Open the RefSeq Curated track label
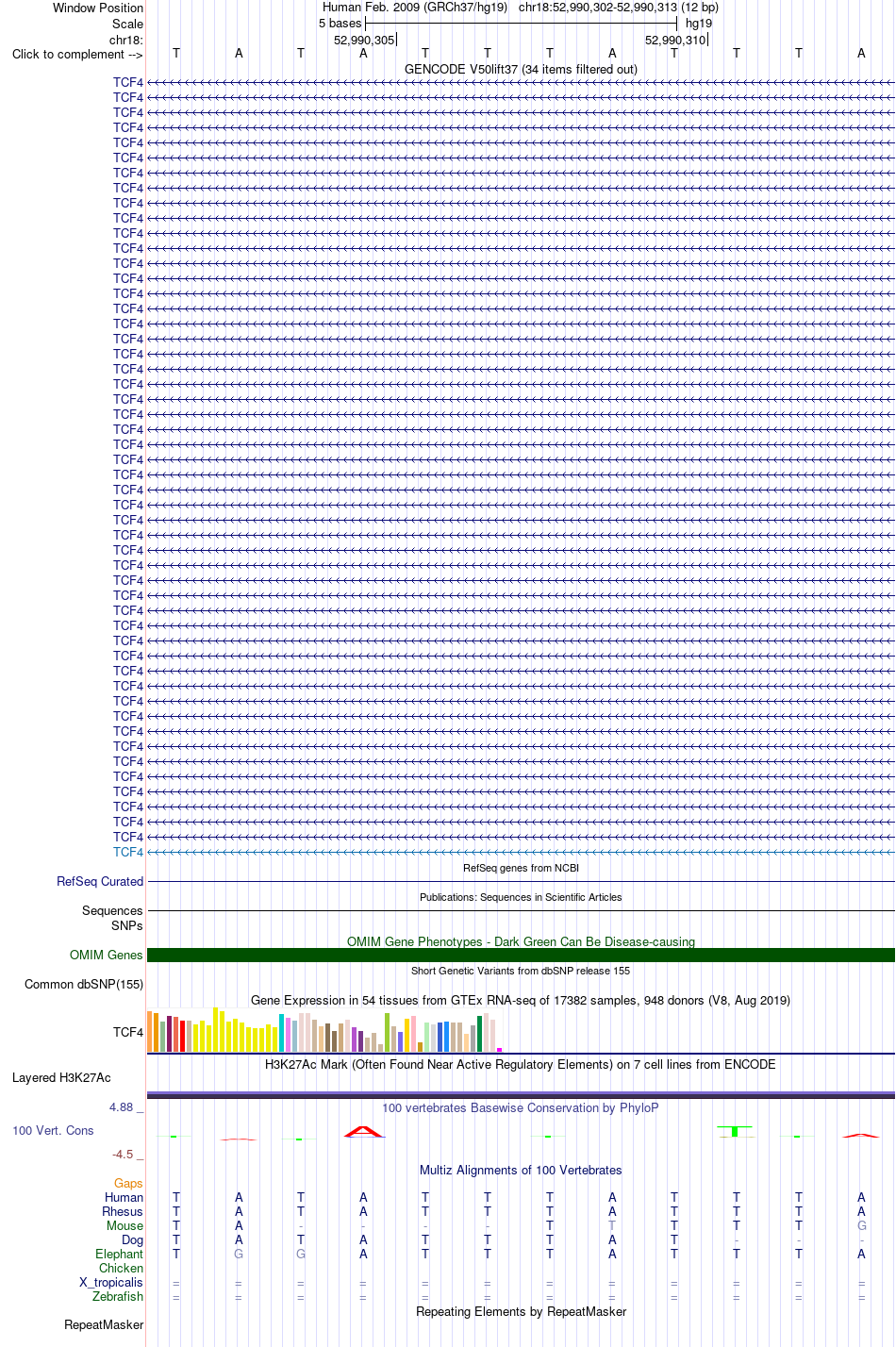This screenshot has width=896, height=1347. [100, 881]
